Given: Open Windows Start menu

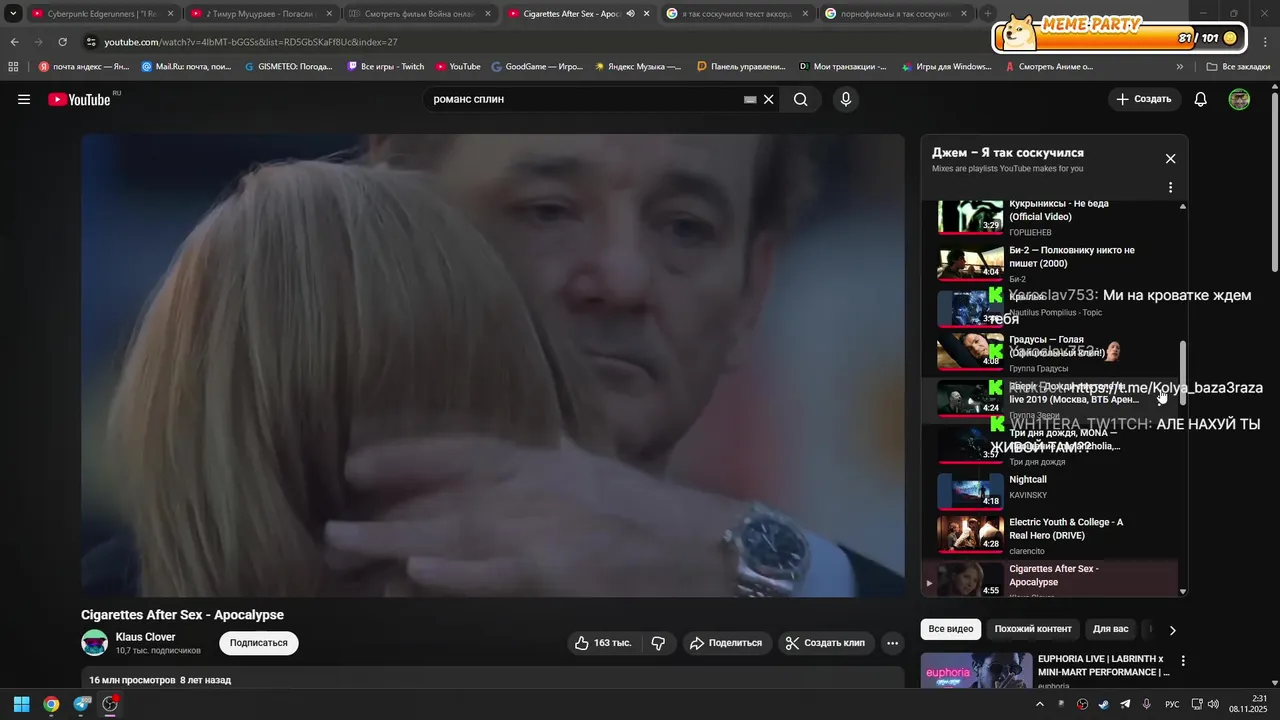Looking at the screenshot, I should pyautogui.click(x=21, y=704).
